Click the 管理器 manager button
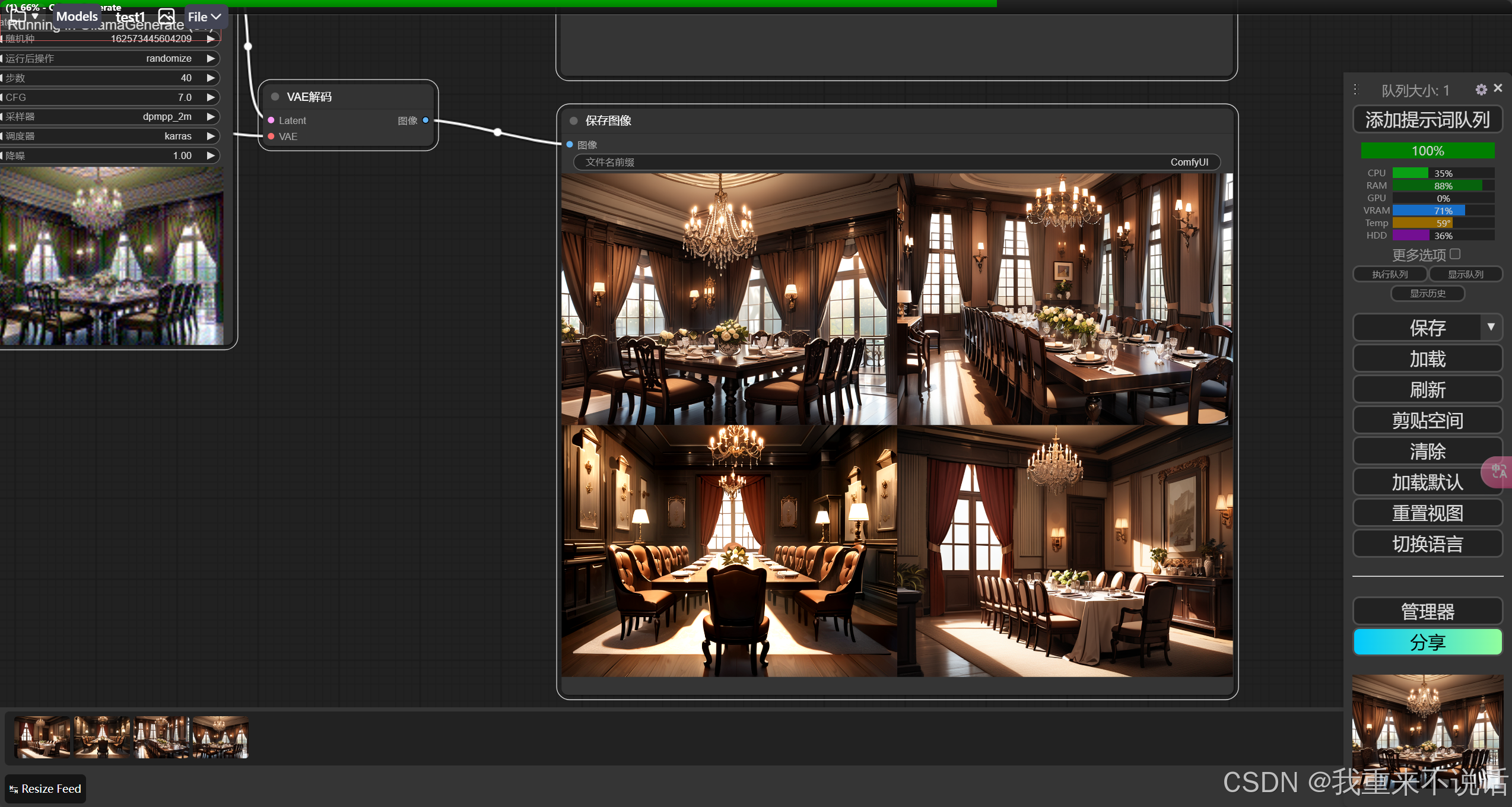Image resolution: width=1512 pixels, height=807 pixels. (1427, 611)
